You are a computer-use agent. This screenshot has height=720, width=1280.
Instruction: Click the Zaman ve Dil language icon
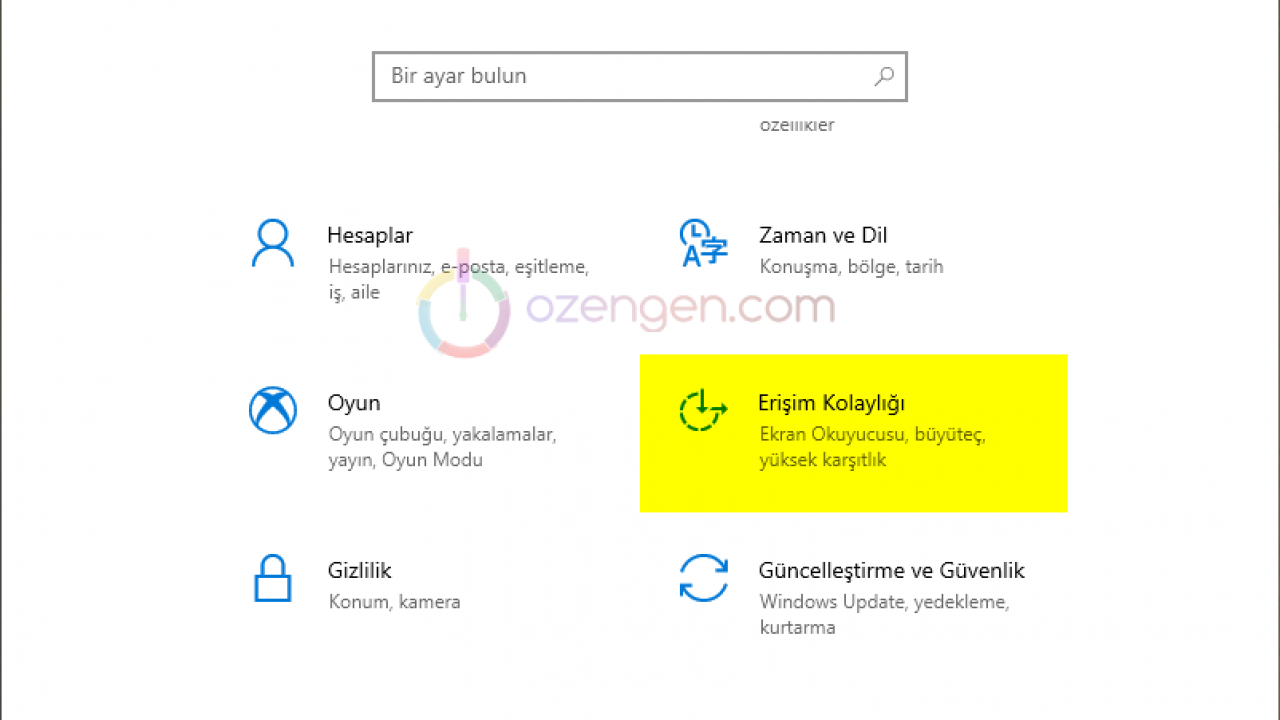coord(703,244)
